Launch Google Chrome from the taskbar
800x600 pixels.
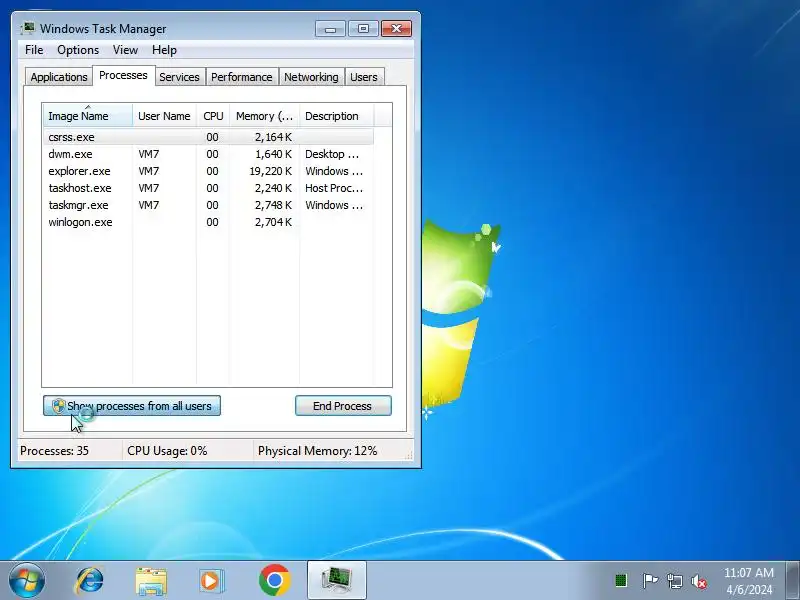[274, 580]
